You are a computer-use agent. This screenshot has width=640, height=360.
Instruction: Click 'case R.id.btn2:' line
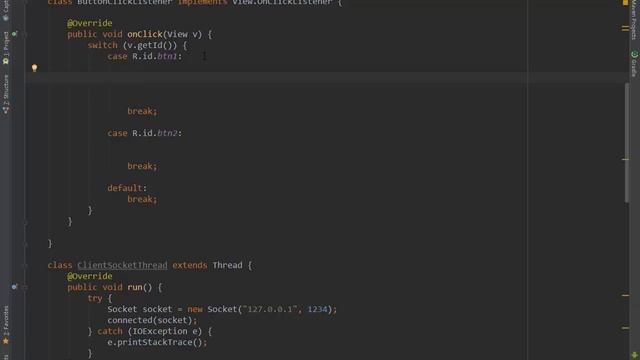click(144, 133)
